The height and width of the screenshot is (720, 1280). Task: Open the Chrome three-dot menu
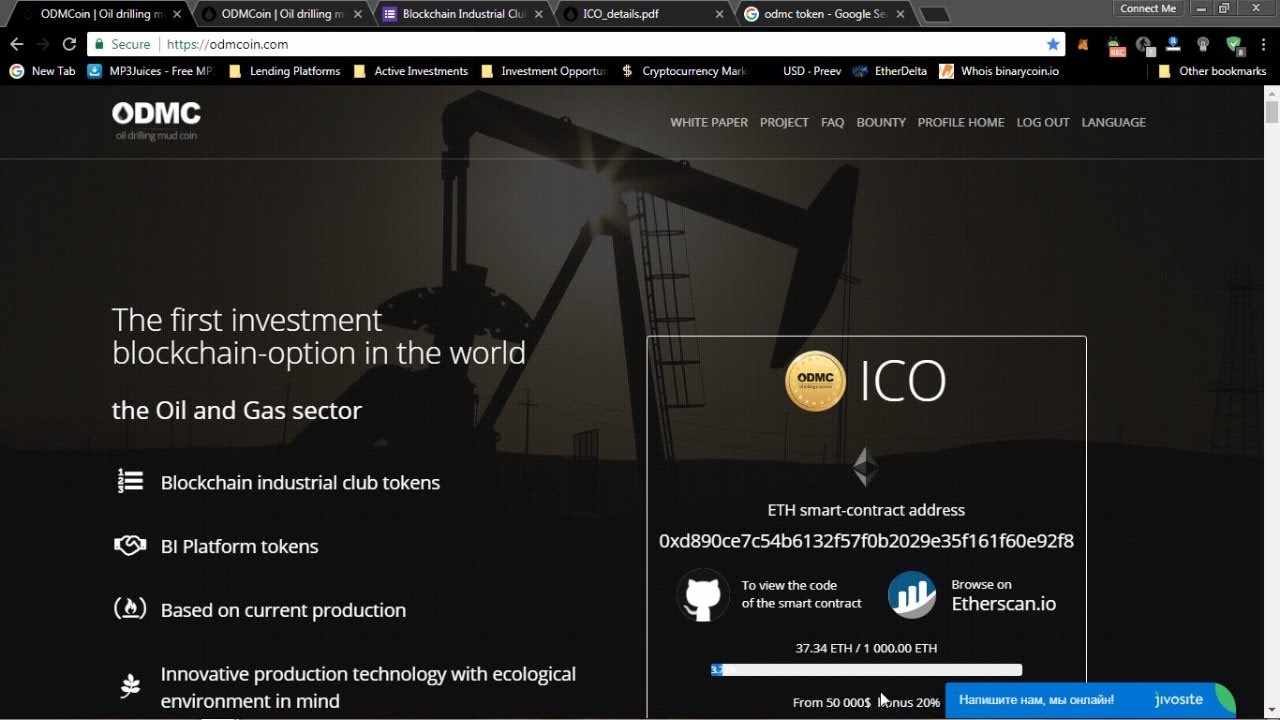pos(1263,45)
